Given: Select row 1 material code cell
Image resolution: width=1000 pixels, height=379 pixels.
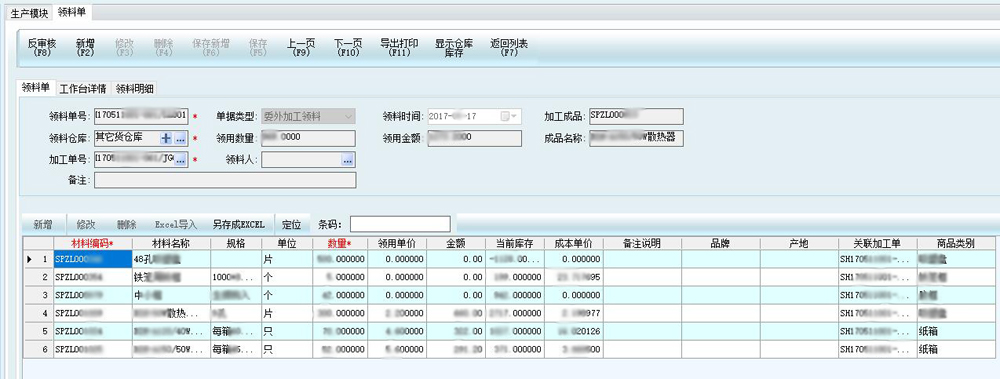Looking at the screenshot, I should 92,260.
